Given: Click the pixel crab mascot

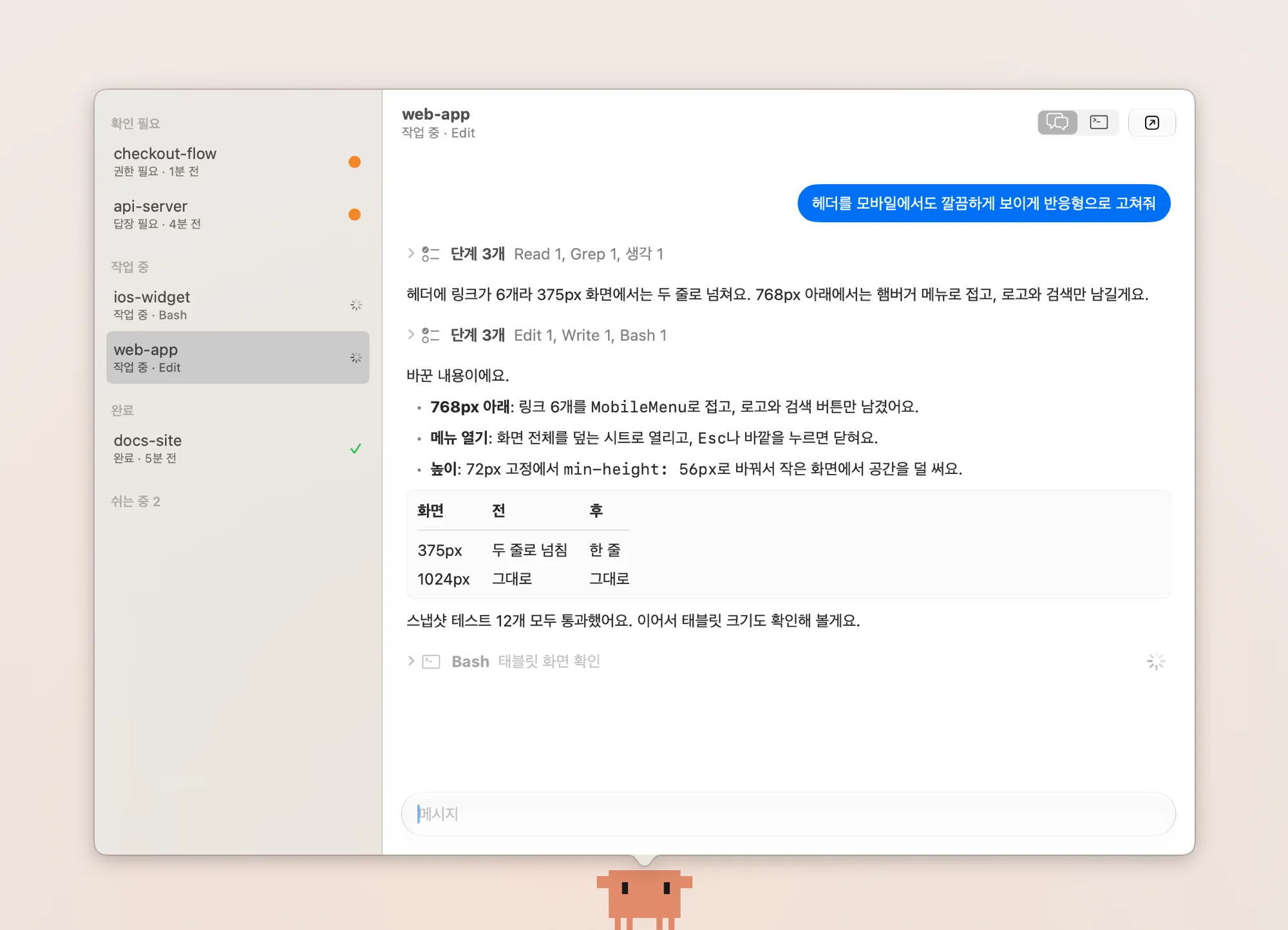Looking at the screenshot, I should [645, 899].
